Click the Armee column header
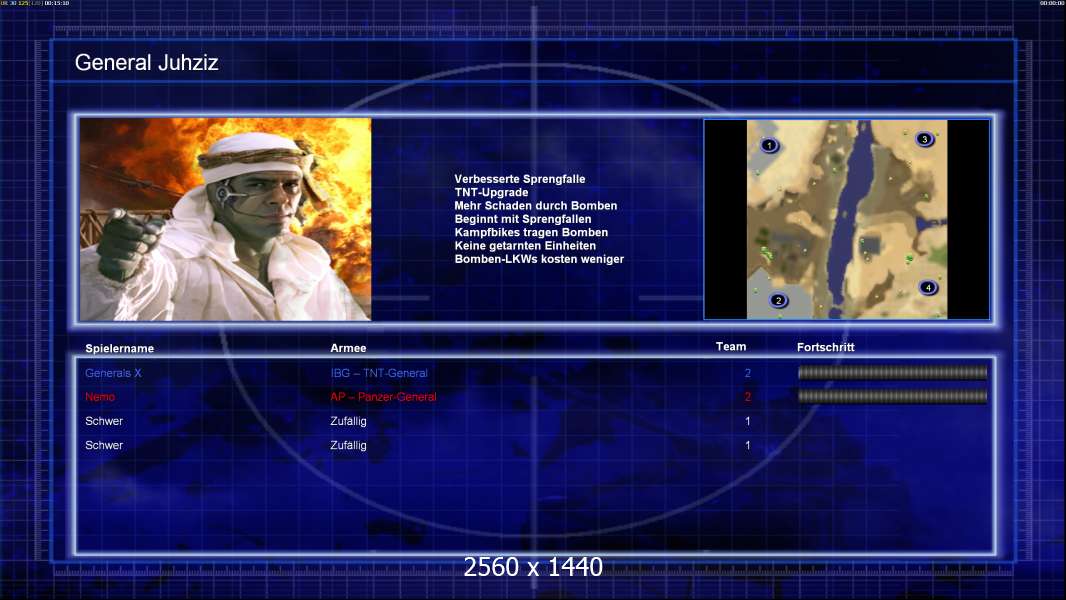 coord(348,348)
